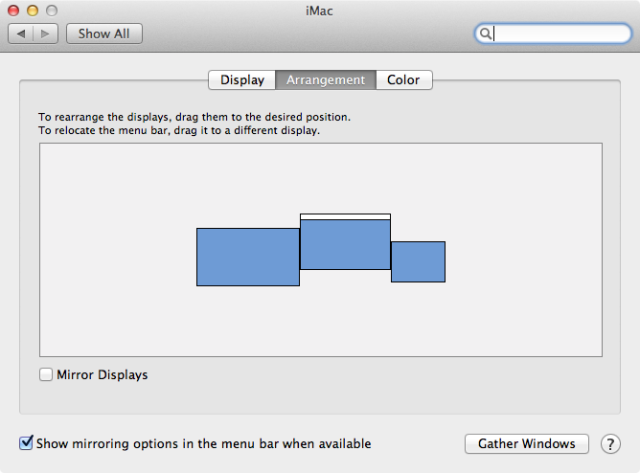Switch to the Display tab
Image resolution: width=640 pixels, height=473 pixels.
pos(242,80)
